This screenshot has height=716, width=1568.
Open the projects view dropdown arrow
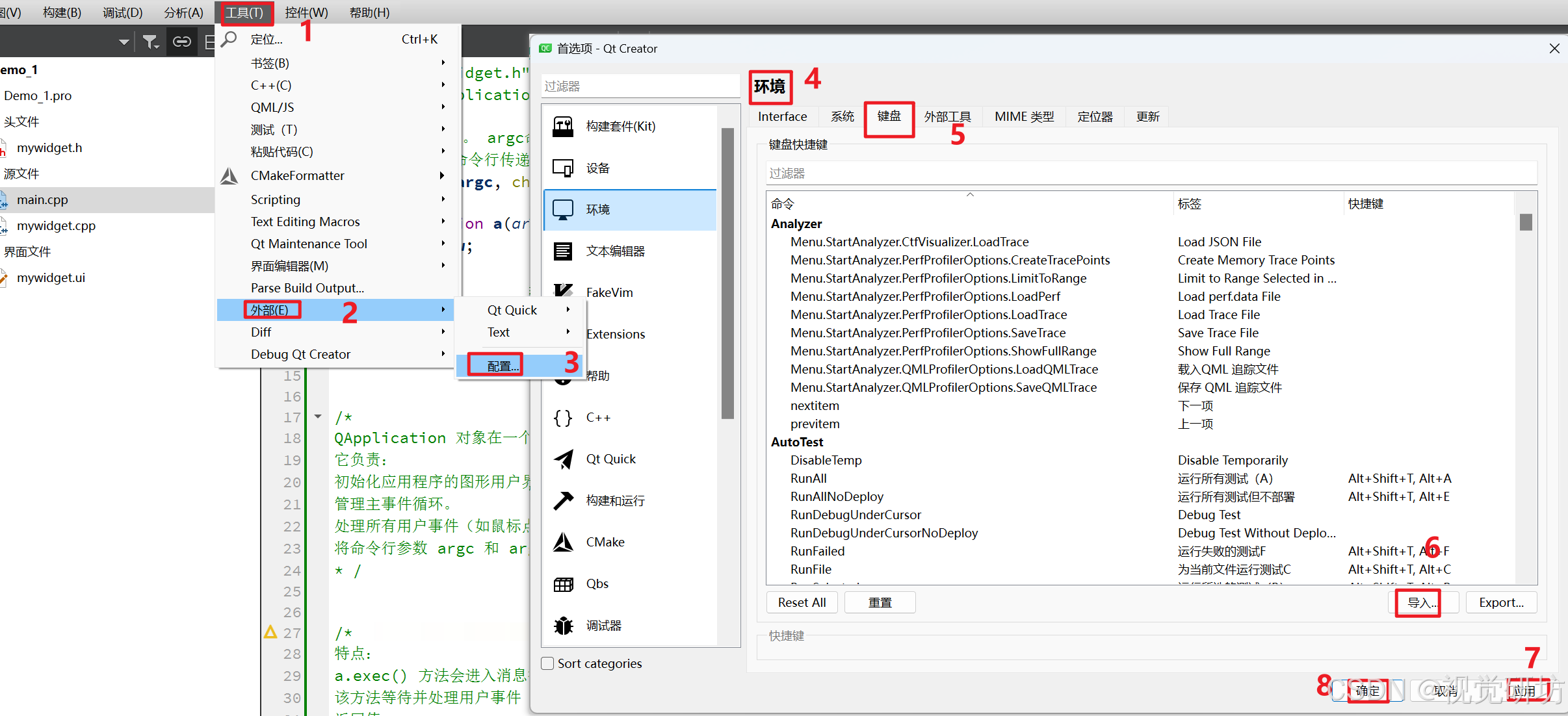pos(124,42)
